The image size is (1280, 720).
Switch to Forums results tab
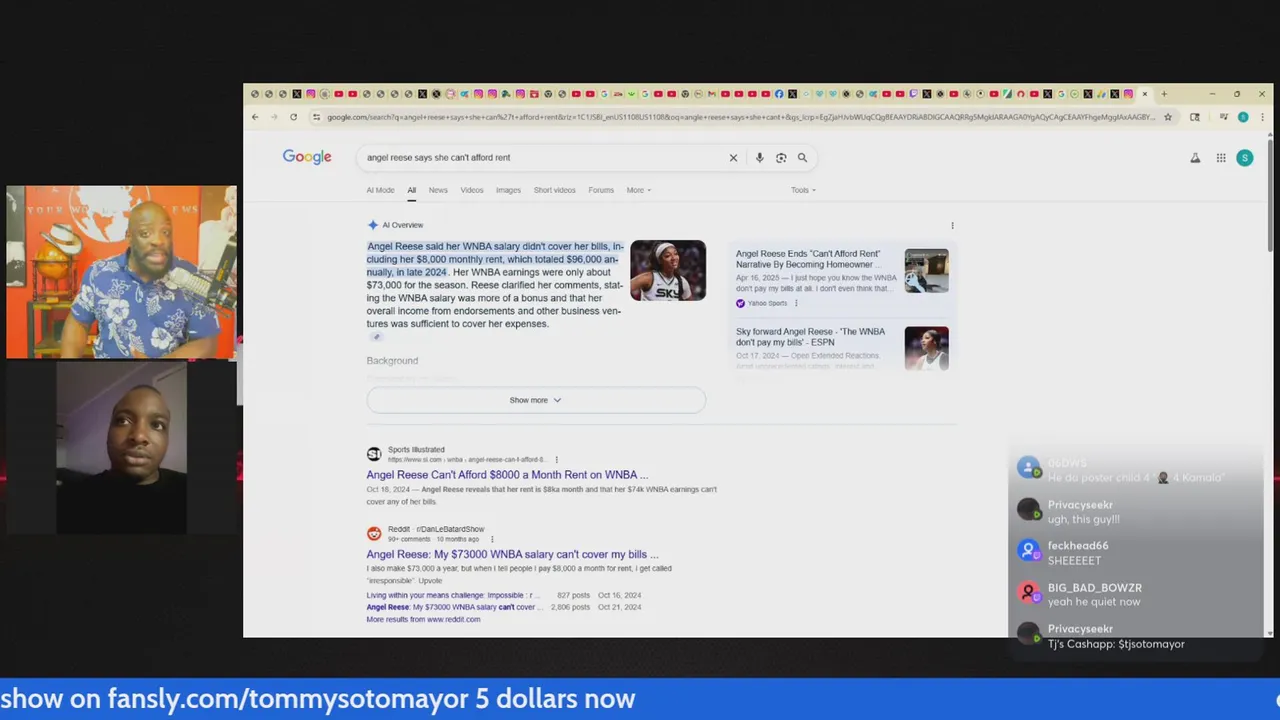click(601, 190)
